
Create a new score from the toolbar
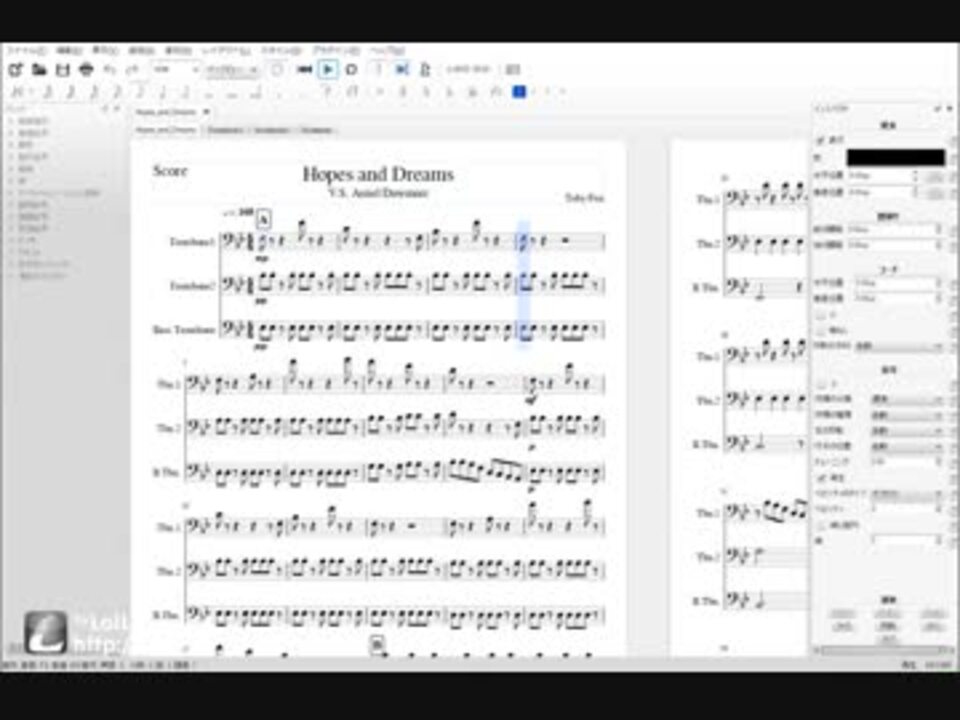coord(16,70)
